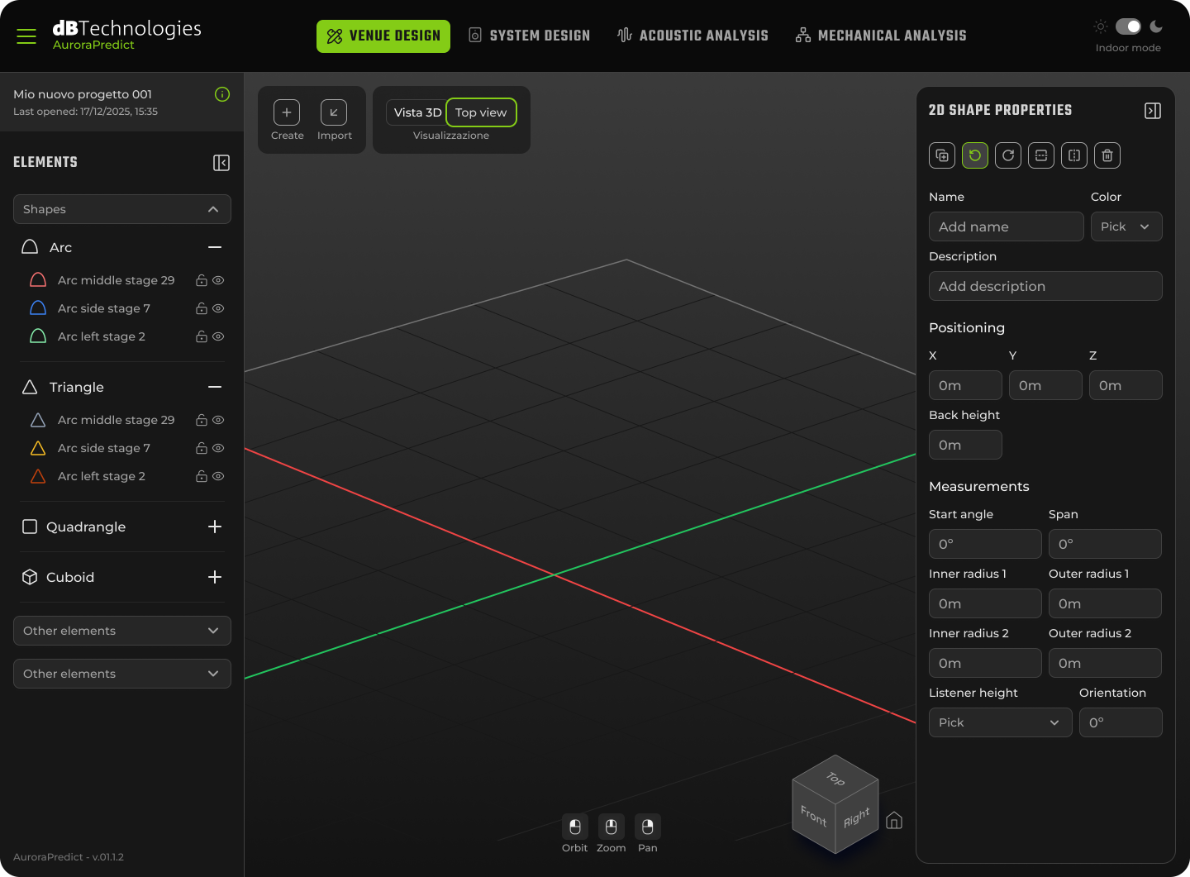Hide triangle Arc middle stage 29
This screenshot has width=1190, height=877.
(x=218, y=420)
